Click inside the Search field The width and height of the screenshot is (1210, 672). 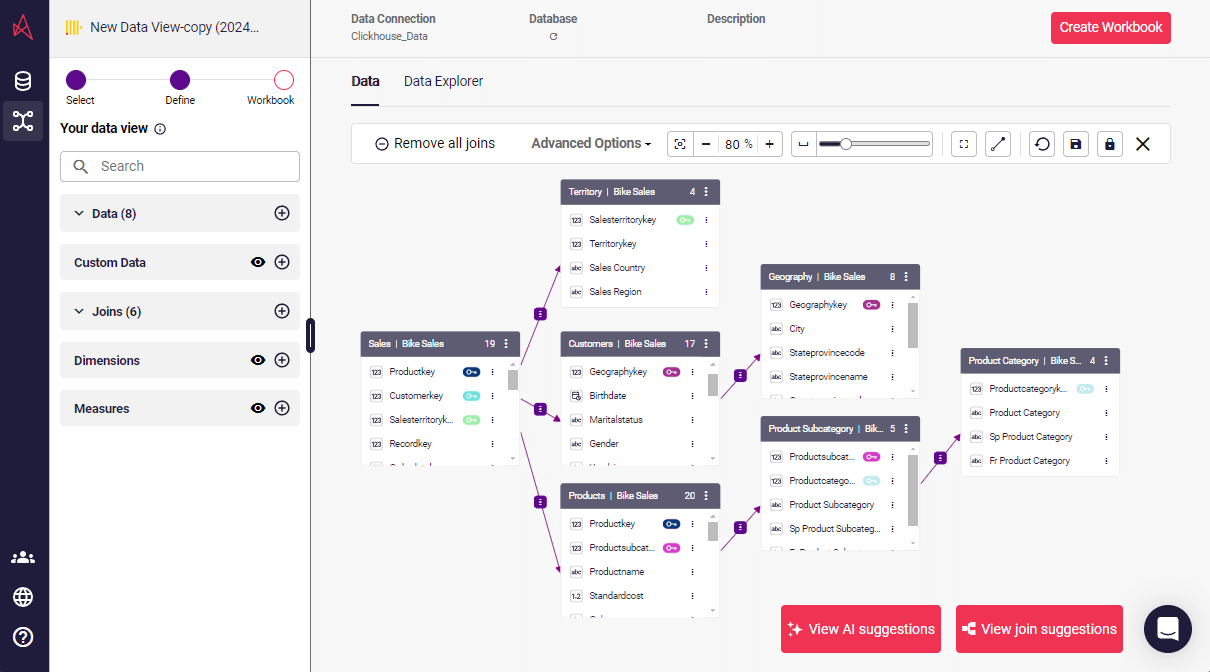coord(180,166)
